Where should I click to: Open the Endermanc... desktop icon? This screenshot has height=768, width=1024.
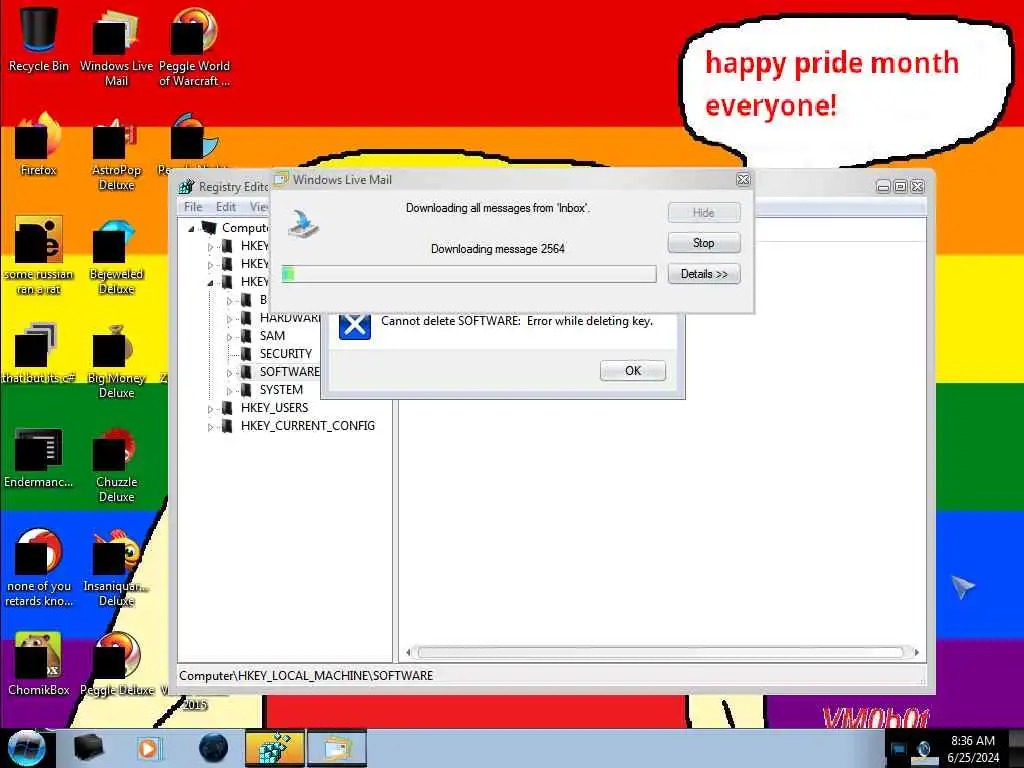coord(38,457)
